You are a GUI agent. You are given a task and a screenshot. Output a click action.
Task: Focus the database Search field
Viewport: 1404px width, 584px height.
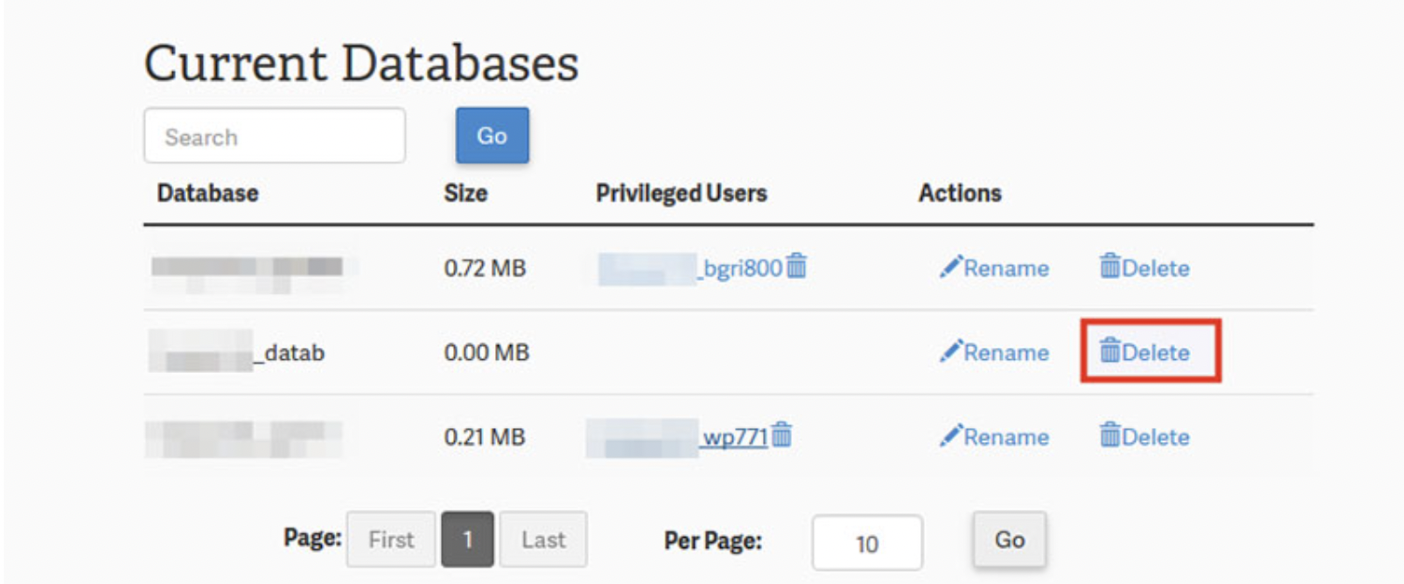274,136
